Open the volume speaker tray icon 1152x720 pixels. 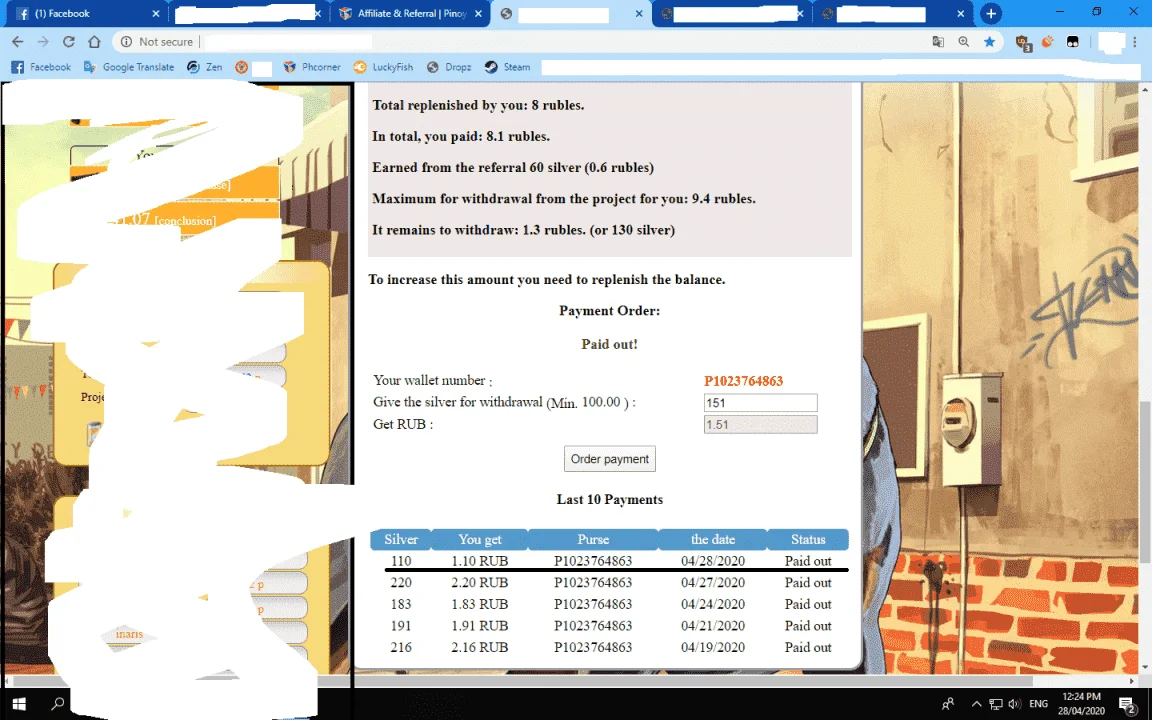pyautogui.click(x=1015, y=704)
